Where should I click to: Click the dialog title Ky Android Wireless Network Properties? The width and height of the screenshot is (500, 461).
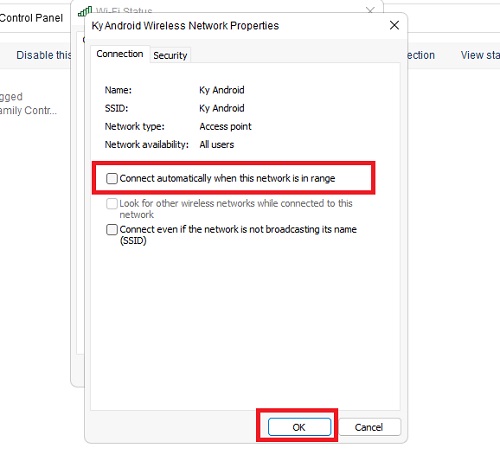tap(185, 26)
